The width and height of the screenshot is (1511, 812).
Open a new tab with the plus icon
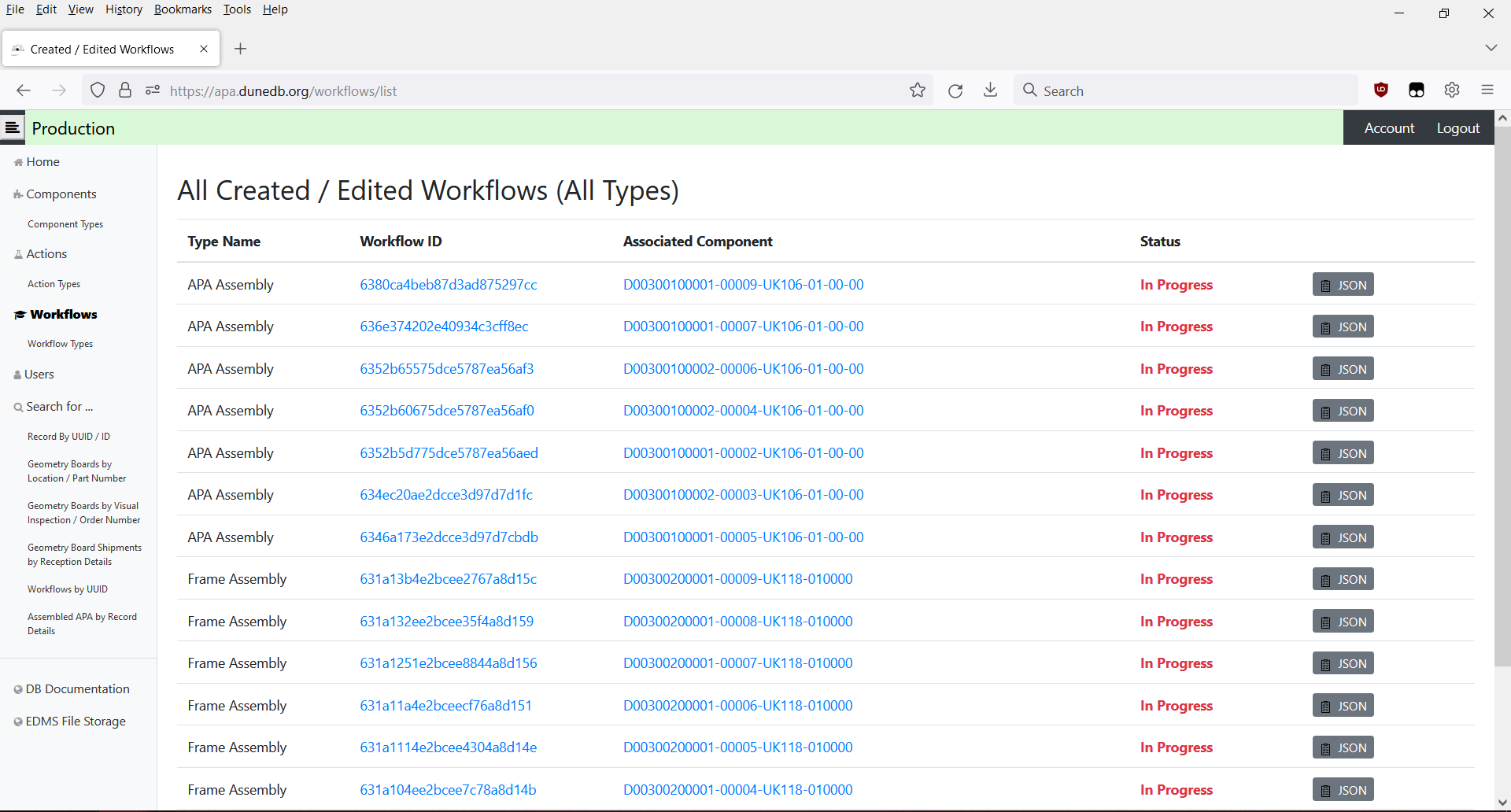(x=241, y=49)
